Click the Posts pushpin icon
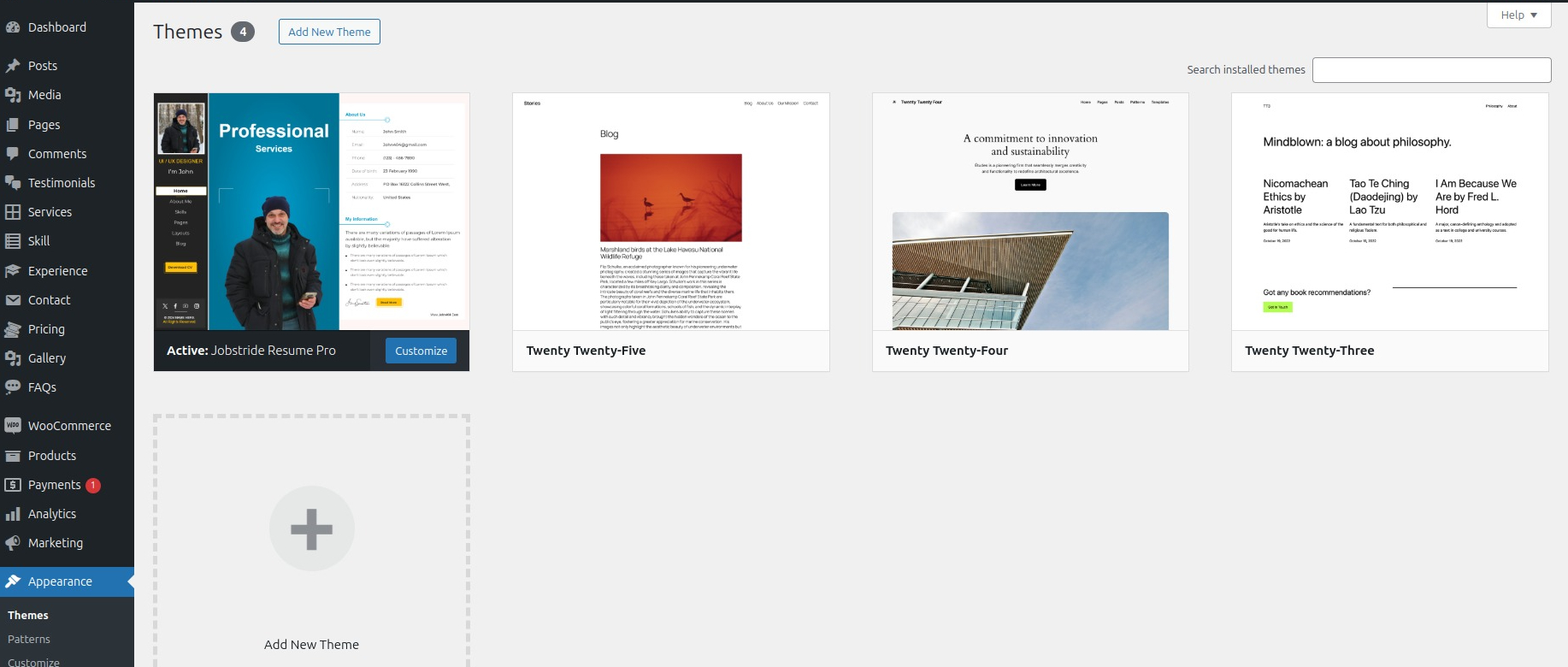 13,66
